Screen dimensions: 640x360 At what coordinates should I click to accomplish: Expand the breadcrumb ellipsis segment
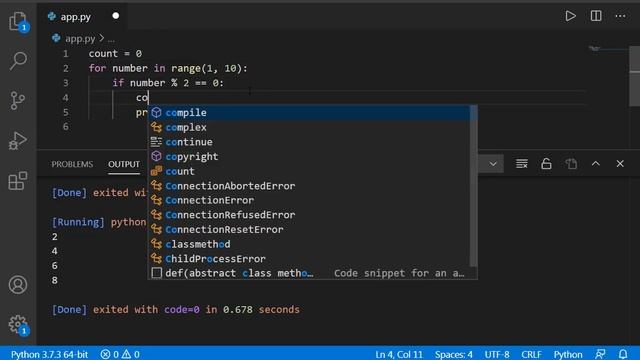coord(111,40)
